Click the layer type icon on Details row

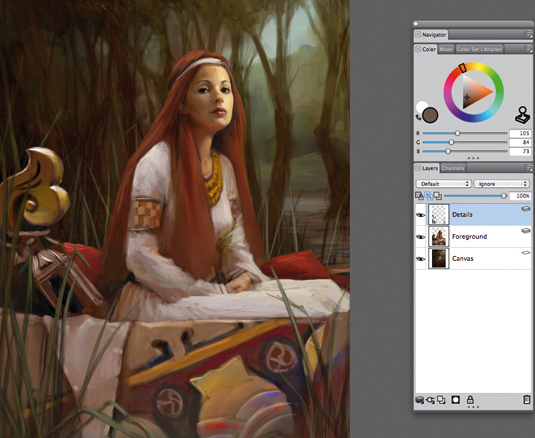[x=526, y=208]
